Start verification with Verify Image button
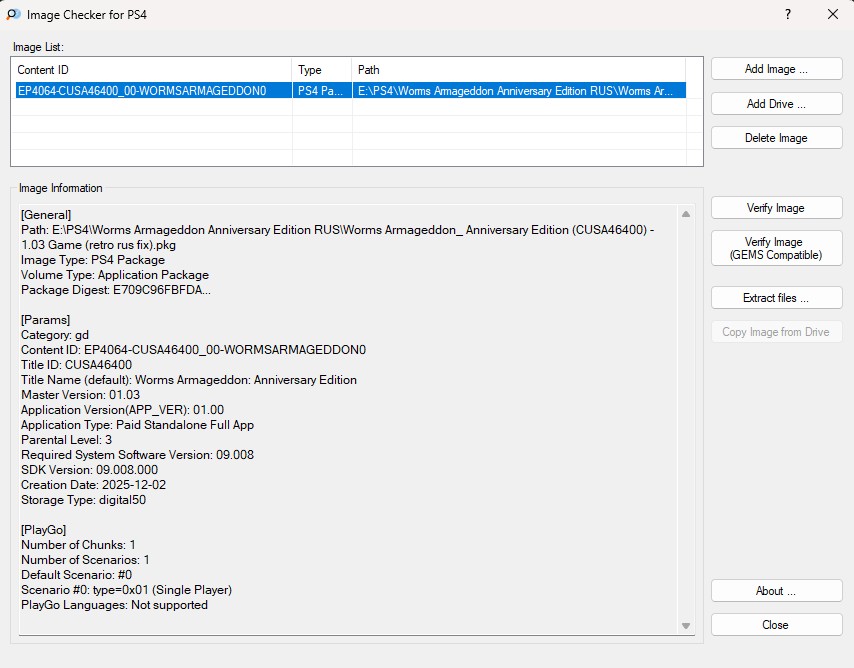The image size is (854, 668). click(x=776, y=208)
